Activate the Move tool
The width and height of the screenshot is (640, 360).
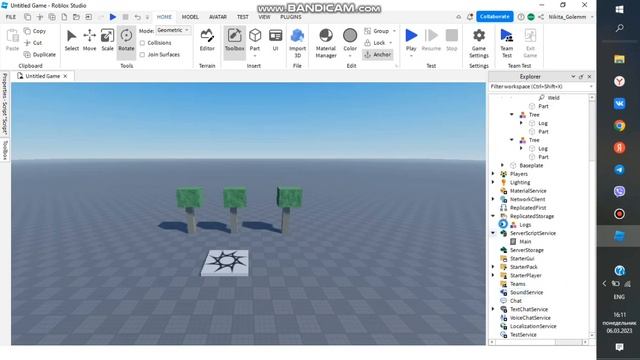89,40
